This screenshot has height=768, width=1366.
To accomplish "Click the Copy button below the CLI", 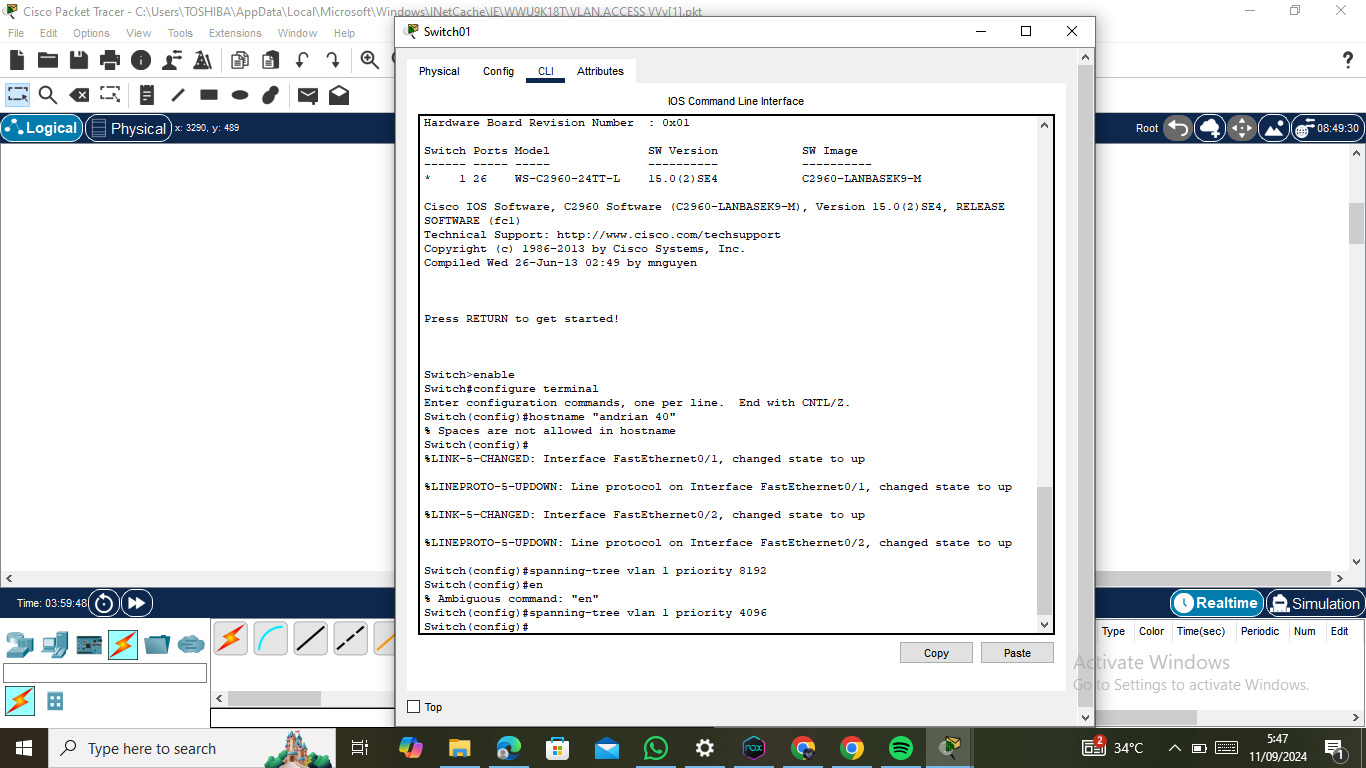I will tap(936, 653).
